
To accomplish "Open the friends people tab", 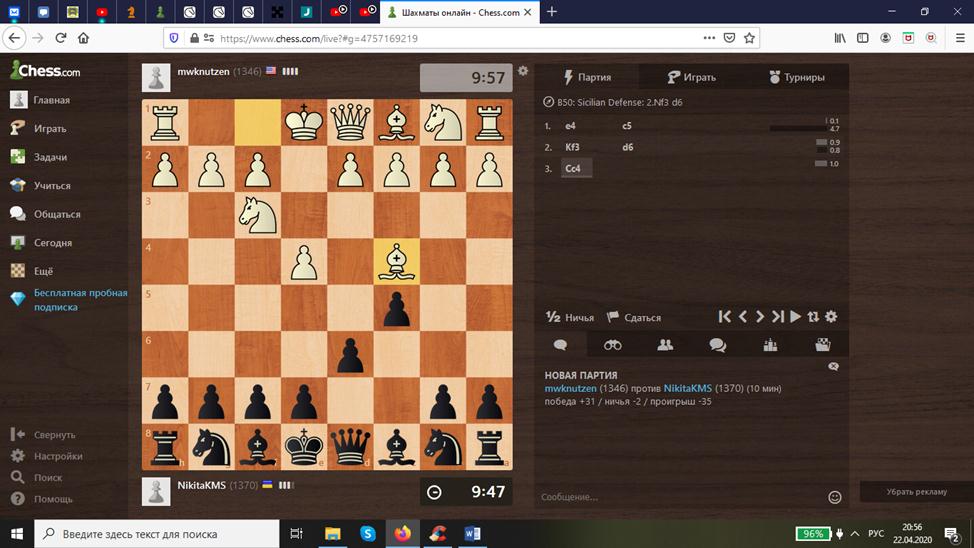I will pos(665,345).
